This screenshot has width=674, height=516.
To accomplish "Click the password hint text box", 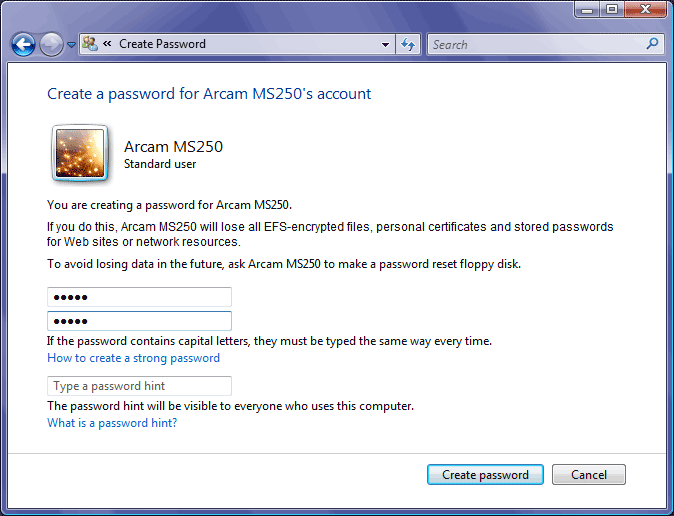I will [x=139, y=386].
